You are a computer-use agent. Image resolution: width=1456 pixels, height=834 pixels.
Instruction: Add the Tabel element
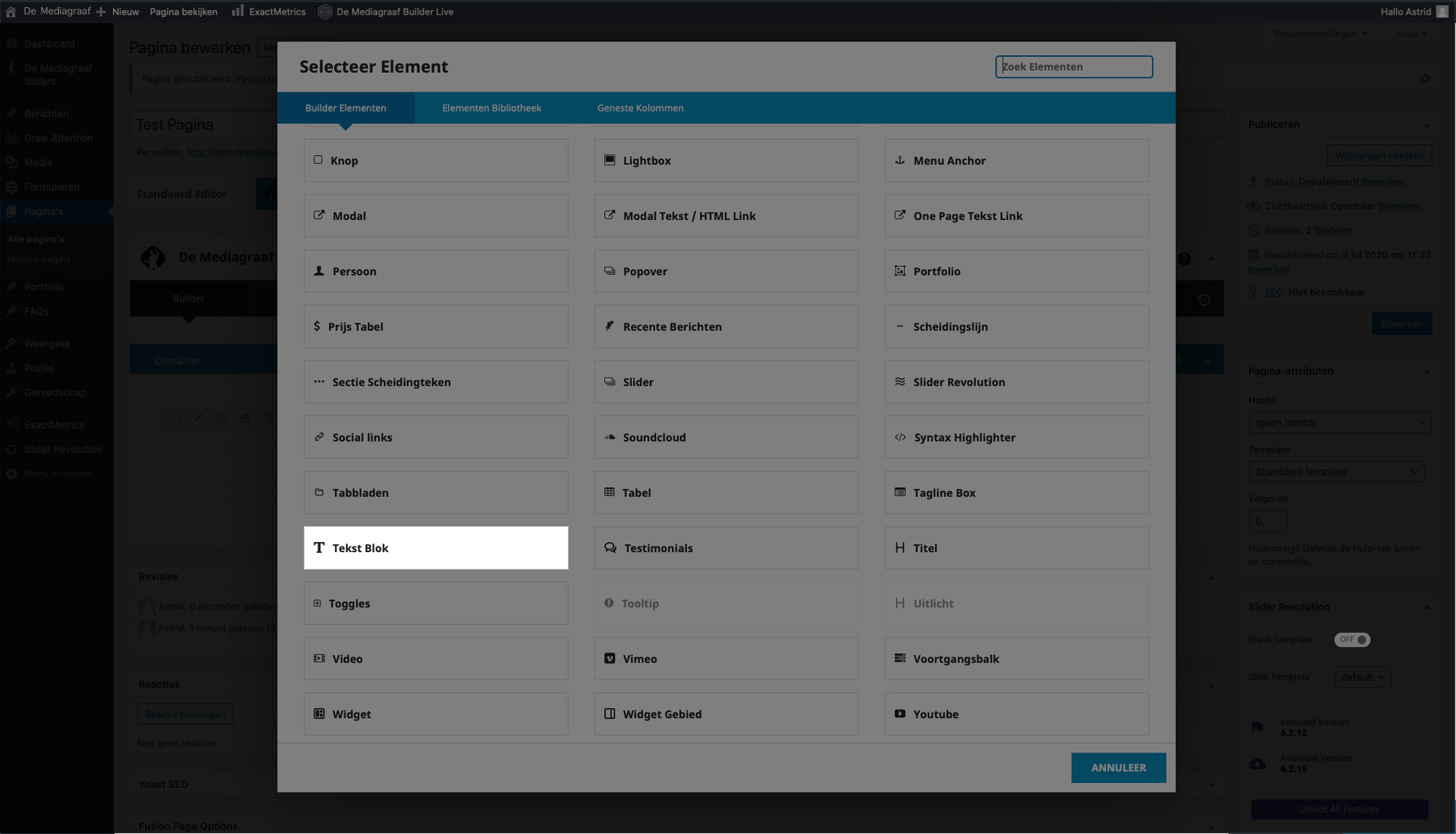click(726, 492)
